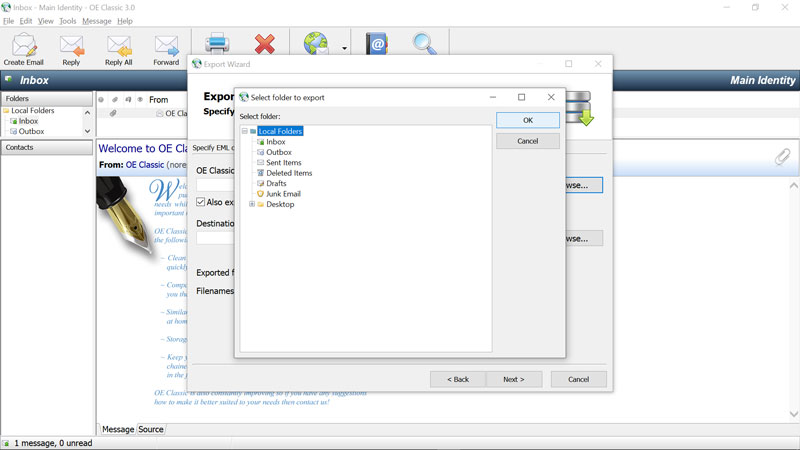Screen dimensions: 800x450
Task: Click the lower Browse button in wizard
Action: pyautogui.click(x=584, y=238)
